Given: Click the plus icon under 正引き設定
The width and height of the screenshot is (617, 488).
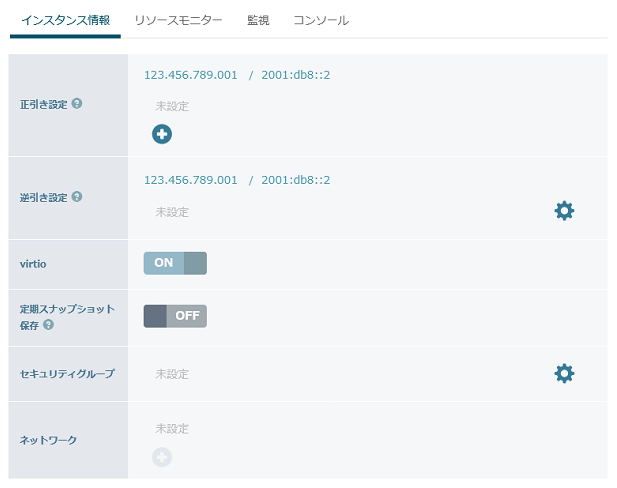Looking at the screenshot, I should 162,134.
